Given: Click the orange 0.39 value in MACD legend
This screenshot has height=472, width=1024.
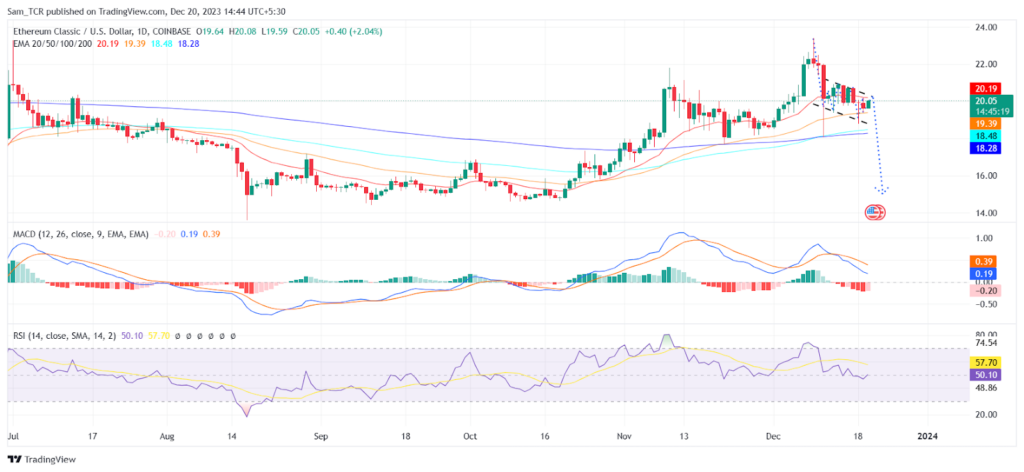Looking at the screenshot, I should pyautogui.click(x=212, y=234).
